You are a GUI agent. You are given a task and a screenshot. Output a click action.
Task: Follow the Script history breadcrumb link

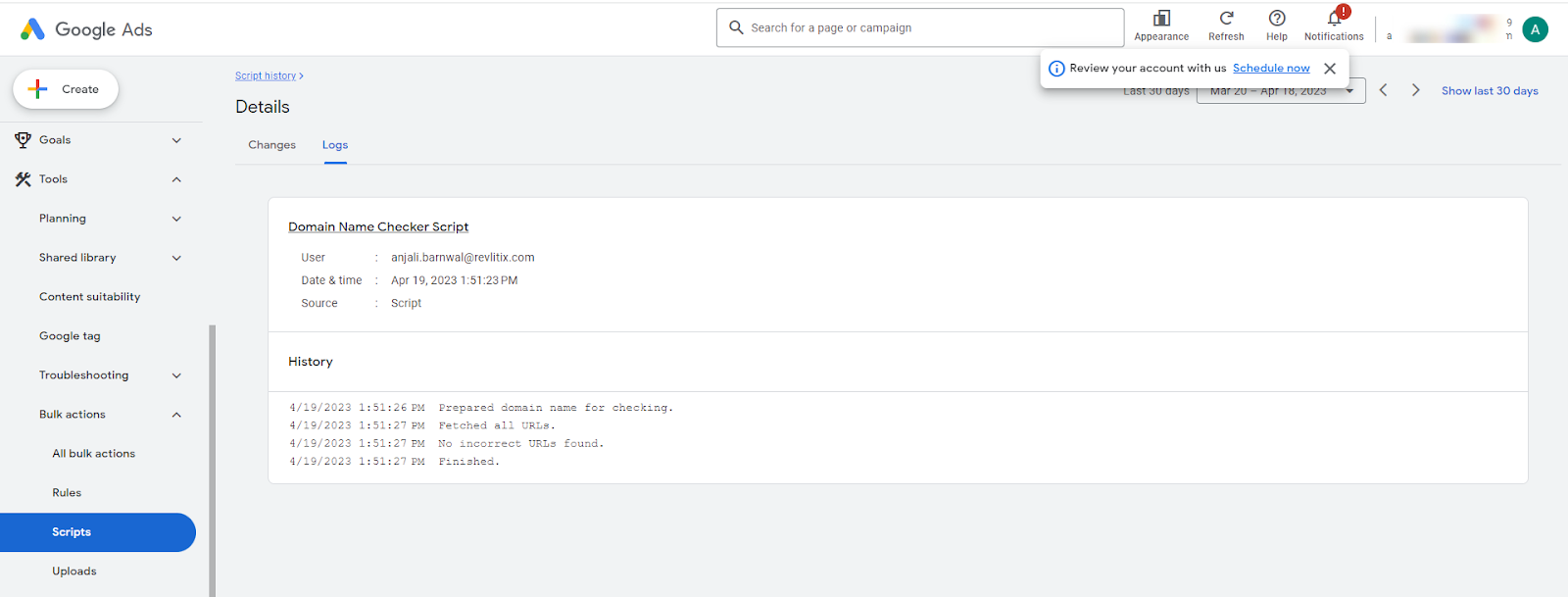tap(266, 75)
